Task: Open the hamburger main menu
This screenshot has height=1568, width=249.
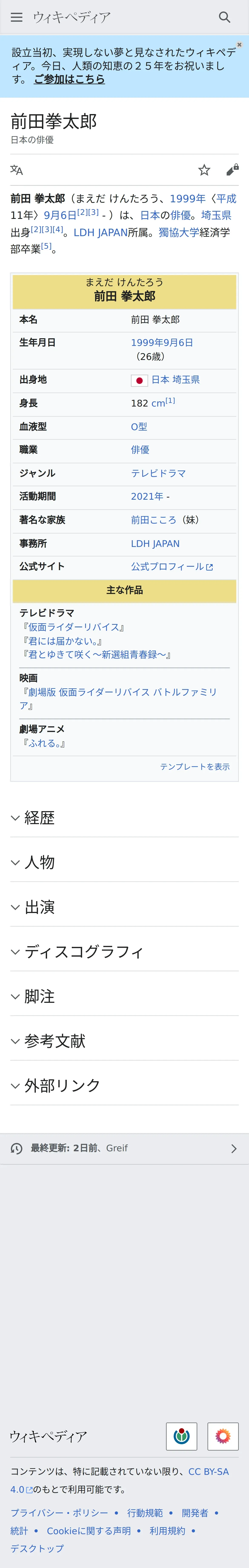Action: click(16, 17)
